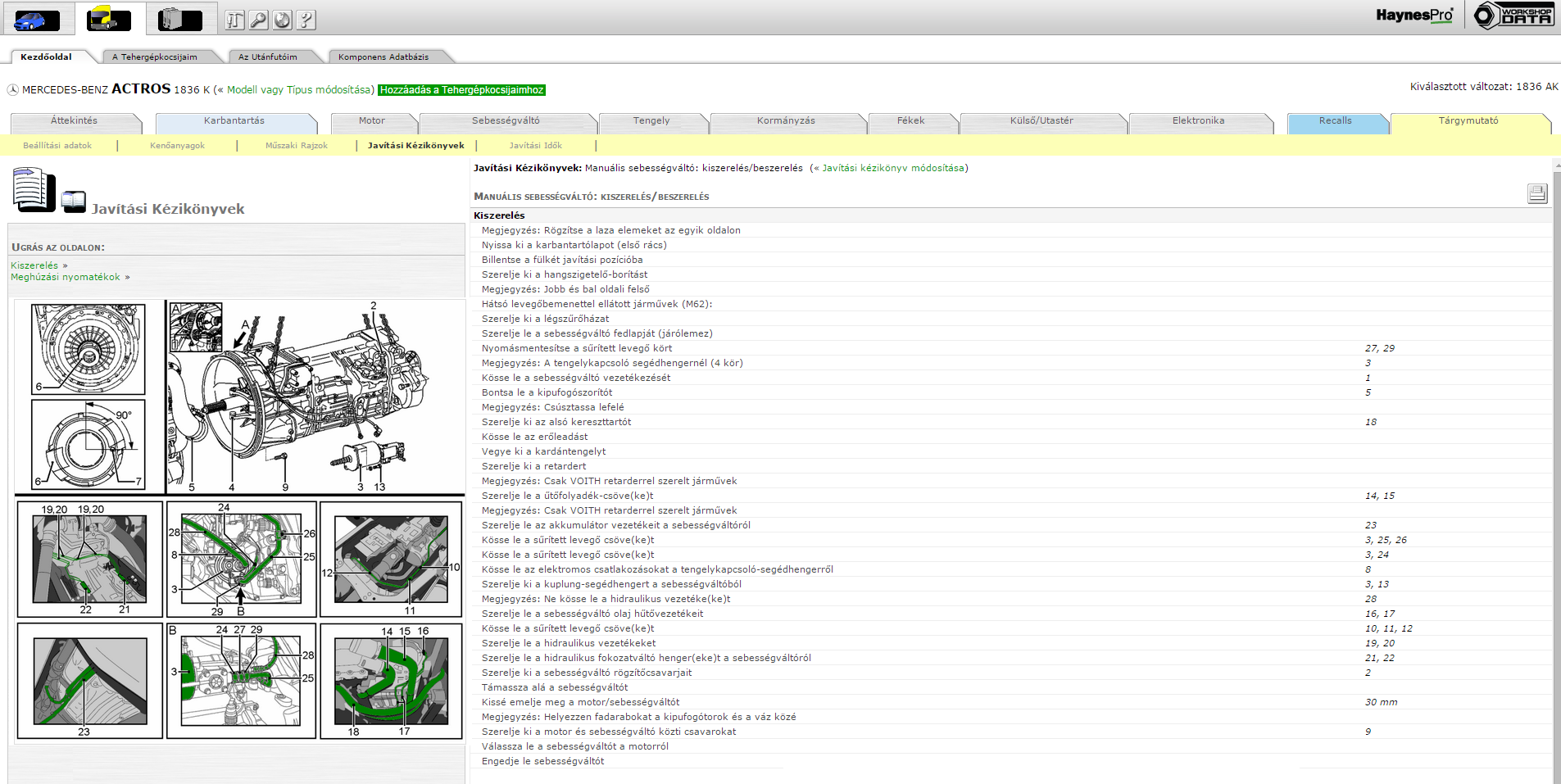1561x784 pixels.
Task: Click the Műszaki Rajzok submenu item
Action: pyautogui.click(x=297, y=146)
